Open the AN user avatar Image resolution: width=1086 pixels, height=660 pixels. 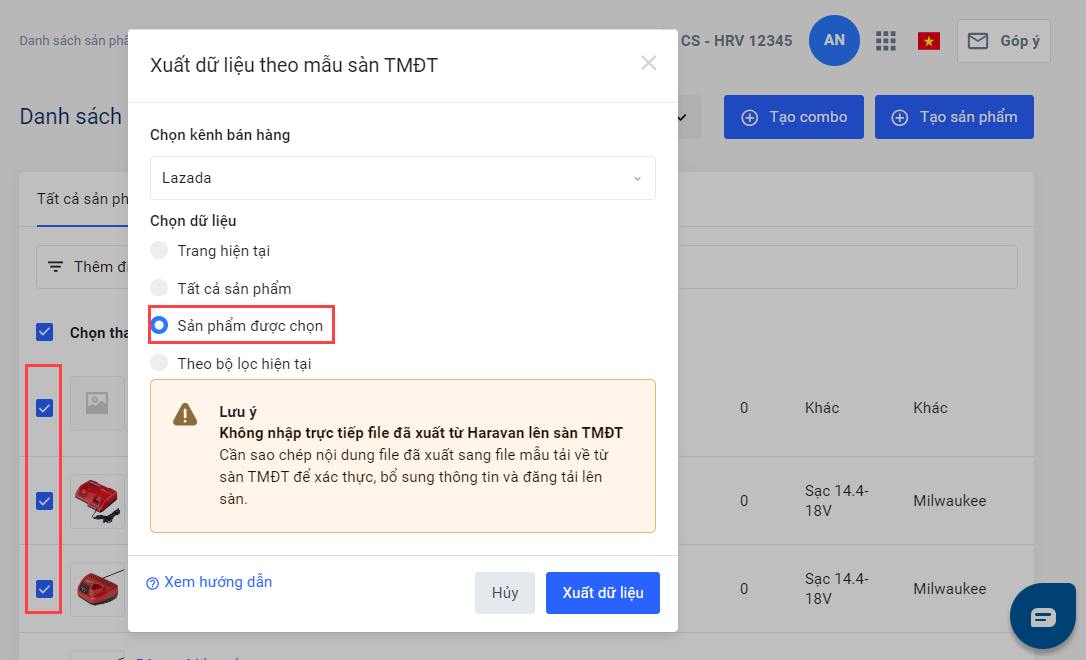[x=834, y=40]
